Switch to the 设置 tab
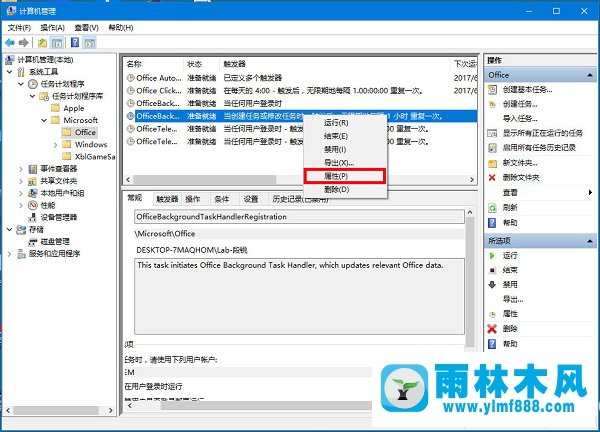The width and height of the screenshot is (600, 432). pos(251,199)
